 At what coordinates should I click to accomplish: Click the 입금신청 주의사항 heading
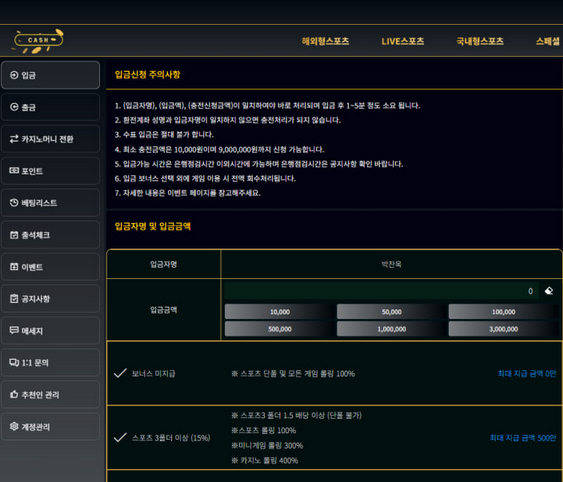[148, 75]
